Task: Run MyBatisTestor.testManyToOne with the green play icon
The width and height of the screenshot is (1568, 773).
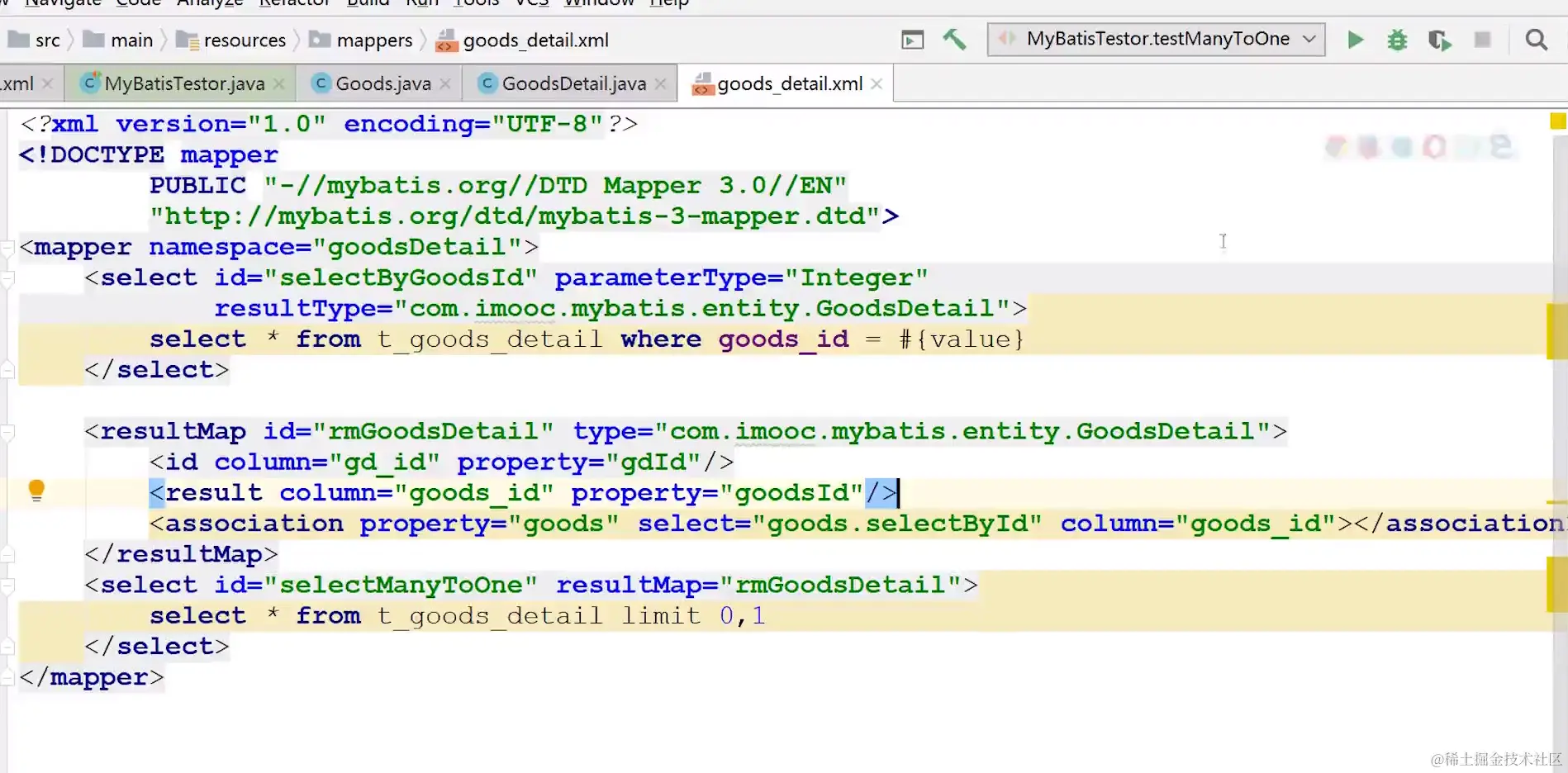Action: click(x=1355, y=40)
